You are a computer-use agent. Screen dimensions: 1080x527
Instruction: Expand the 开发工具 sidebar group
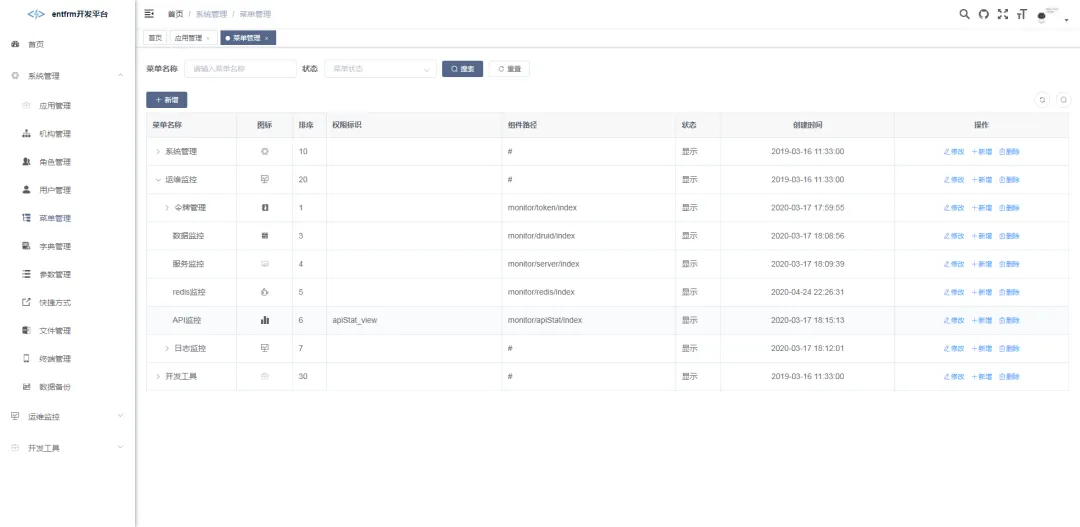67,448
